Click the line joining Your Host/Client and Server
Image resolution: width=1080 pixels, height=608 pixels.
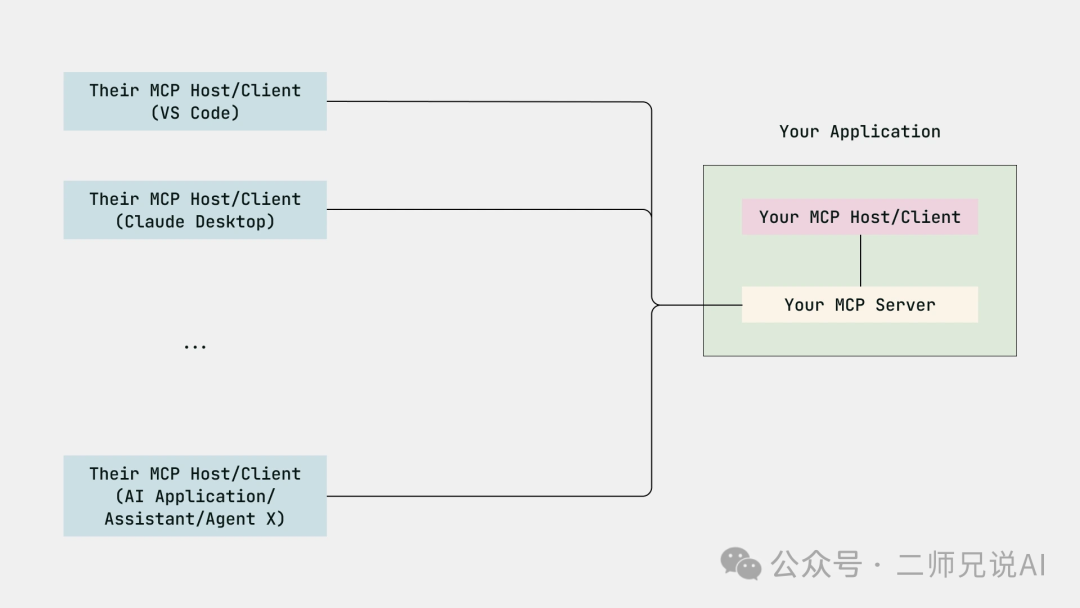(860, 261)
